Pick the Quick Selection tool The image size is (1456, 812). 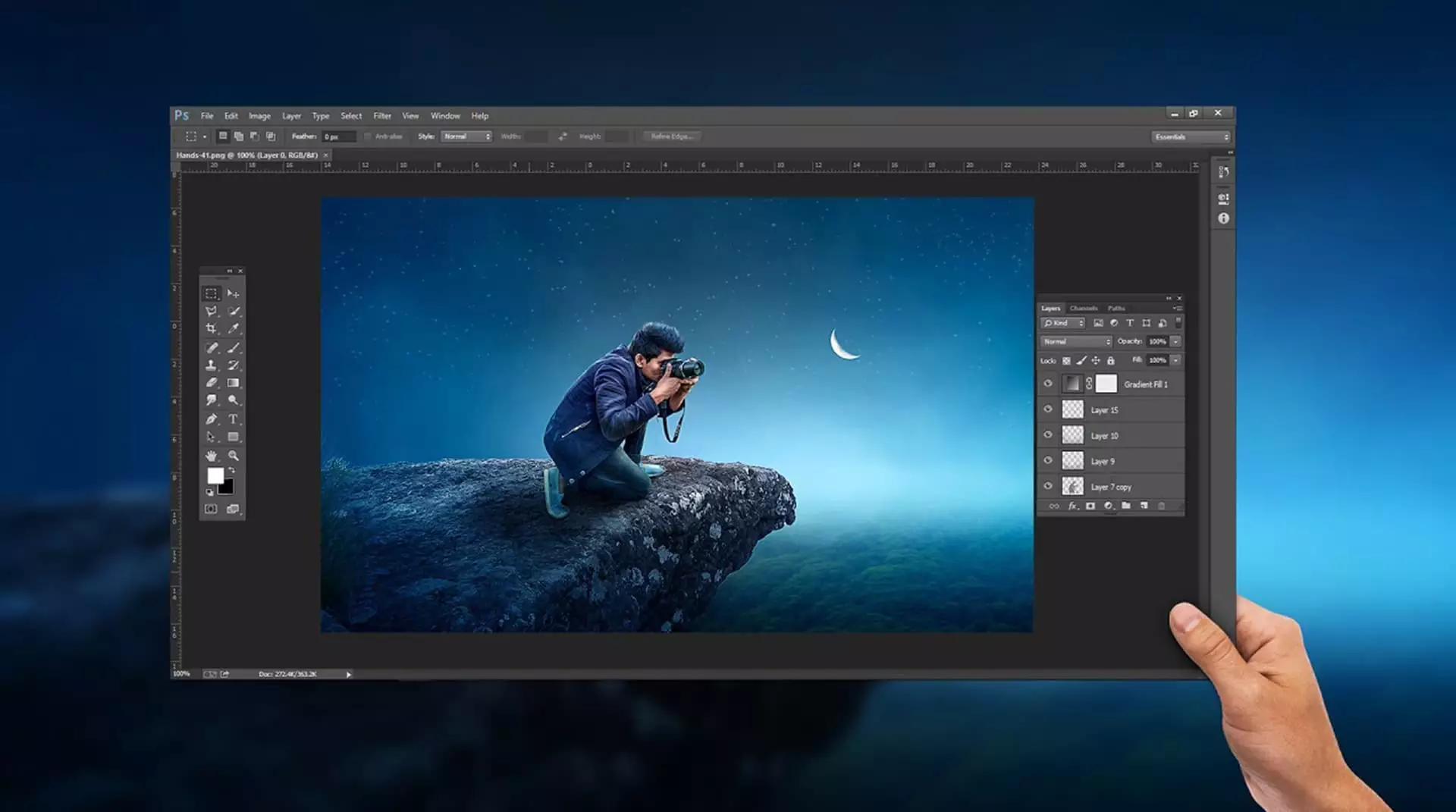tap(234, 311)
